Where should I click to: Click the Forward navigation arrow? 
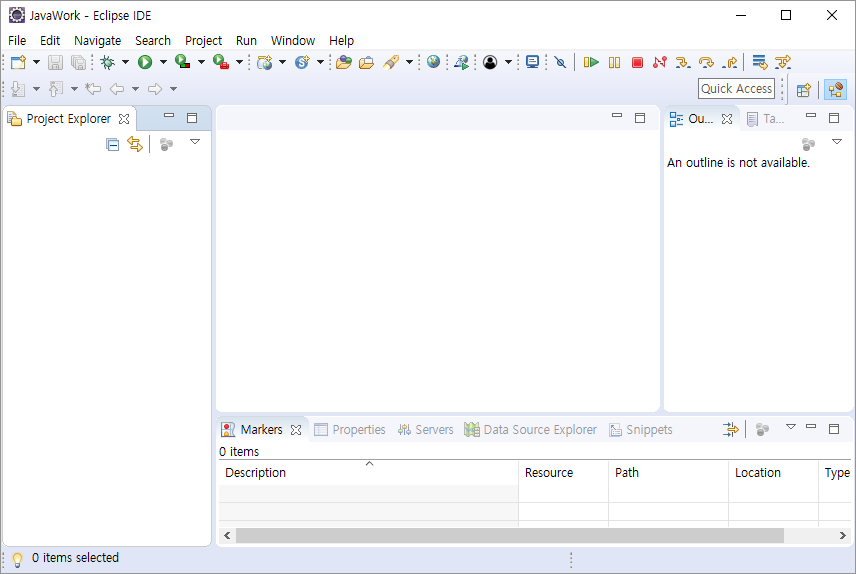pos(155,88)
